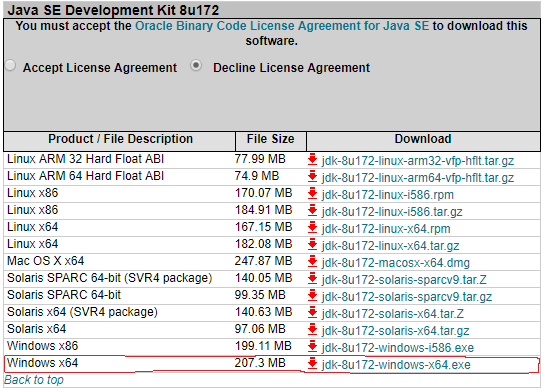Download jdk-8u172-windows-x64.exe link
The height and width of the screenshot is (392, 544).
pos(396,365)
